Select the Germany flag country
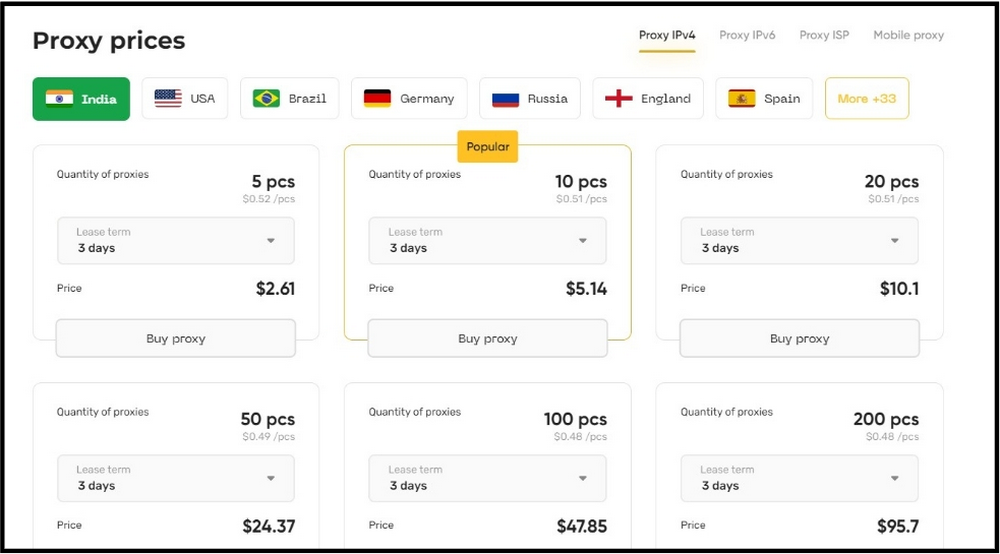The image size is (1000, 554). tap(409, 99)
